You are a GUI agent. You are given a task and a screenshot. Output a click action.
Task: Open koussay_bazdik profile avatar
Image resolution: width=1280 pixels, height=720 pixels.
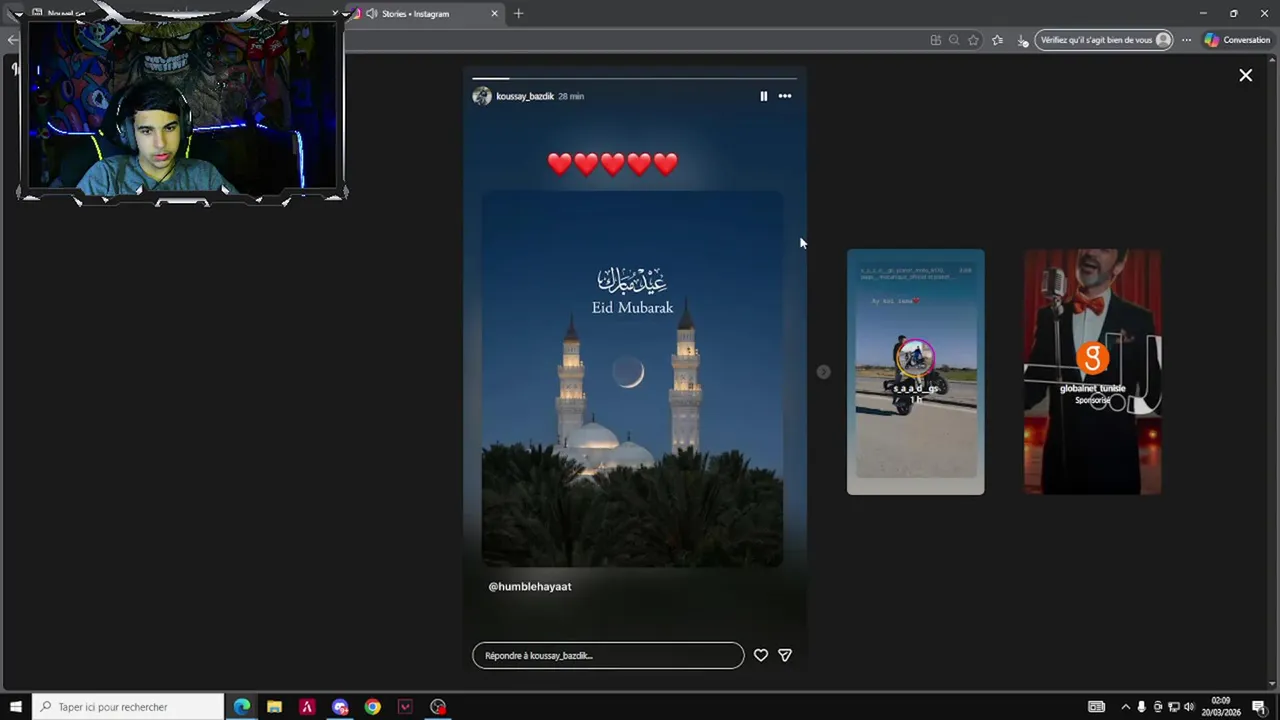pyautogui.click(x=482, y=96)
